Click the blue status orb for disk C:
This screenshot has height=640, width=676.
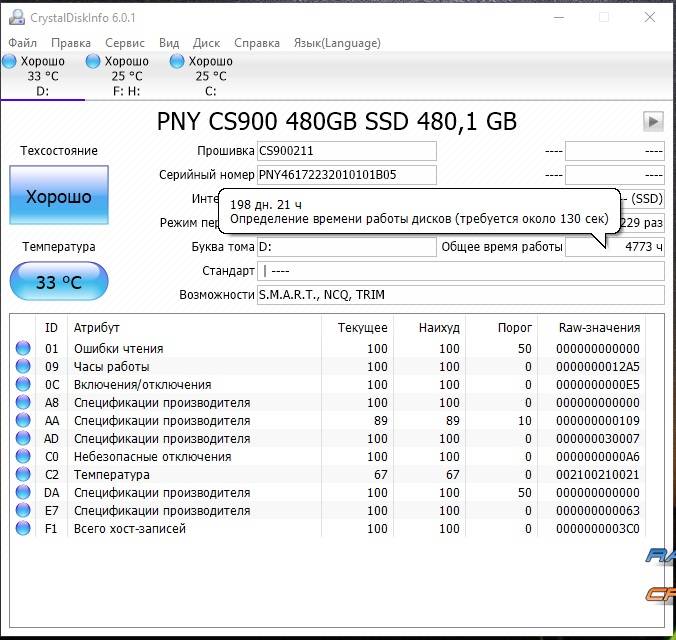pos(177,61)
